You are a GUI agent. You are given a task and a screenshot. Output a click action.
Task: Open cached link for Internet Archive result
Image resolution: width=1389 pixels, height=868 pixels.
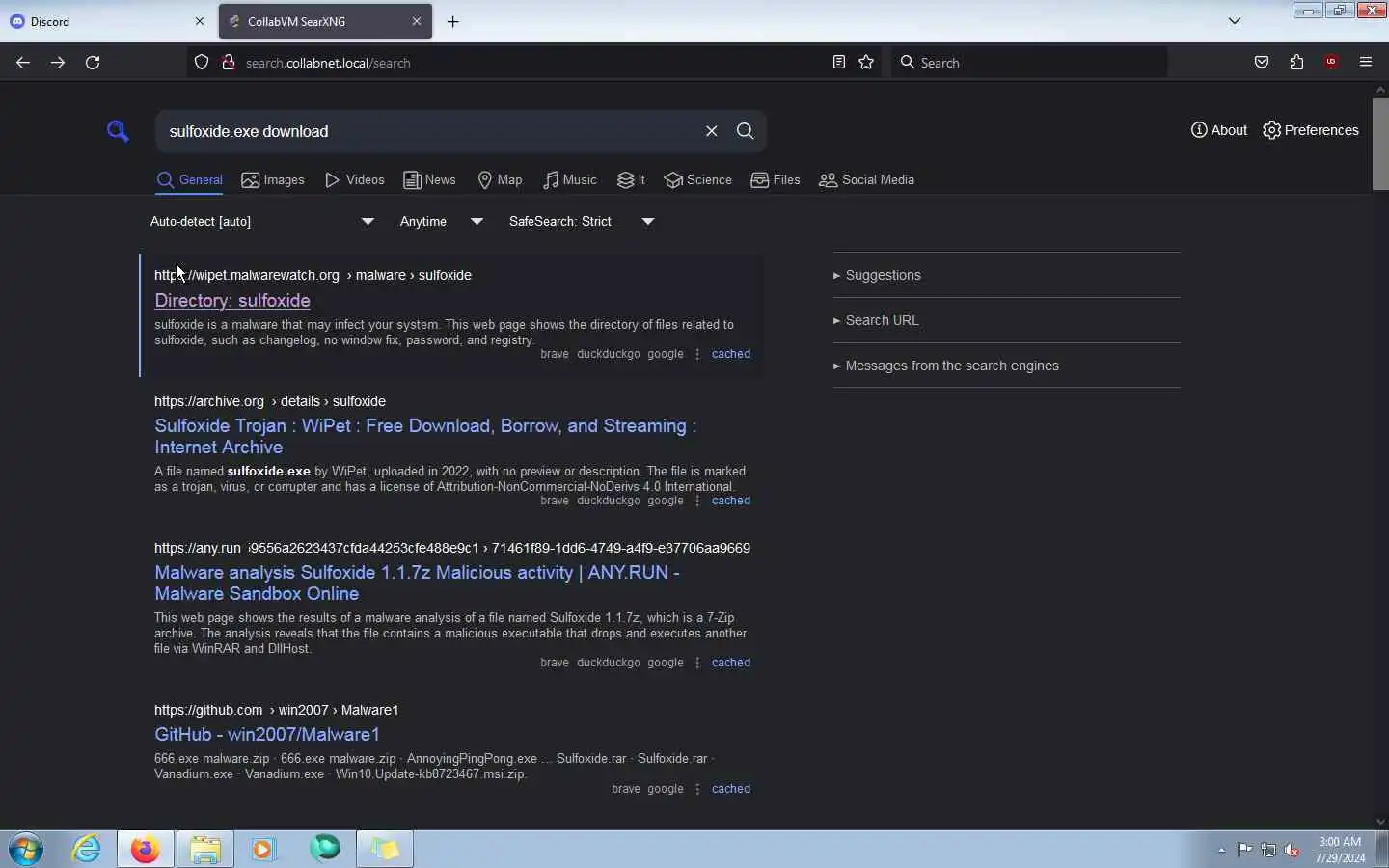[x=731, y=501]
